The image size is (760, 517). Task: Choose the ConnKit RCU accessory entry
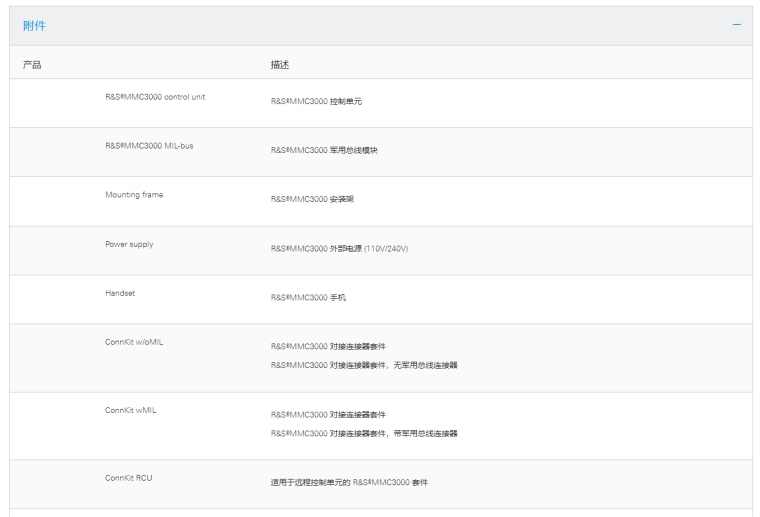pyautogui.click(x=129, y=478)
